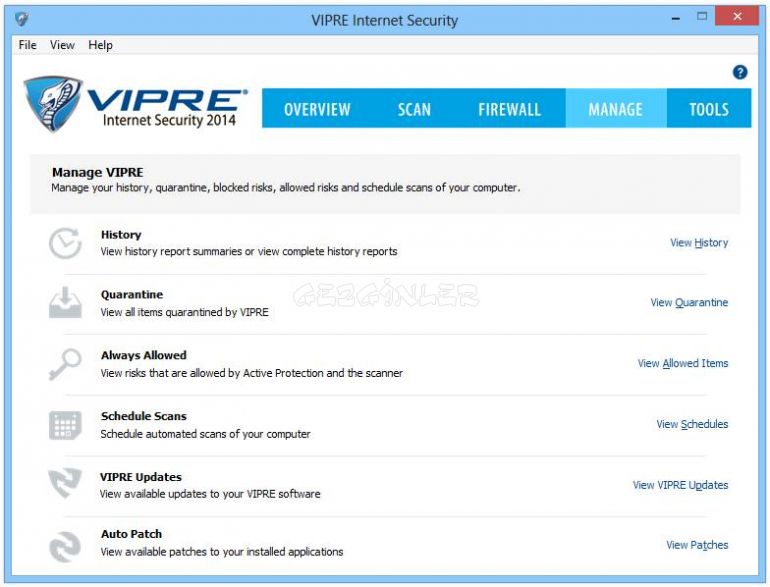The width and height of the screenshot is (770, 587).
Task: Click the Schedule Scans heading
Action: (x=143, y=416)
